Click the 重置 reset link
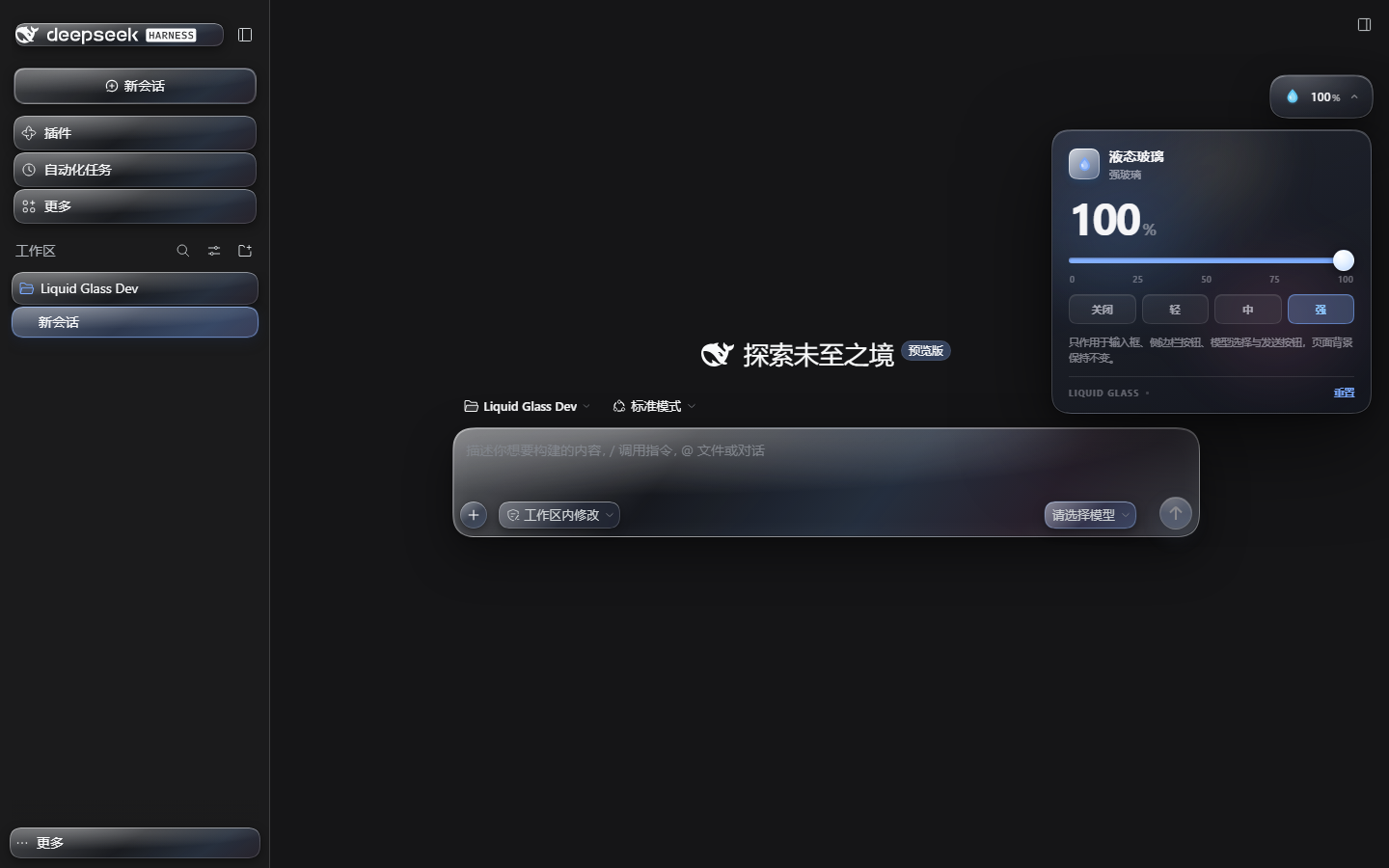The image size is (1389, 868). click(1344, 393)
